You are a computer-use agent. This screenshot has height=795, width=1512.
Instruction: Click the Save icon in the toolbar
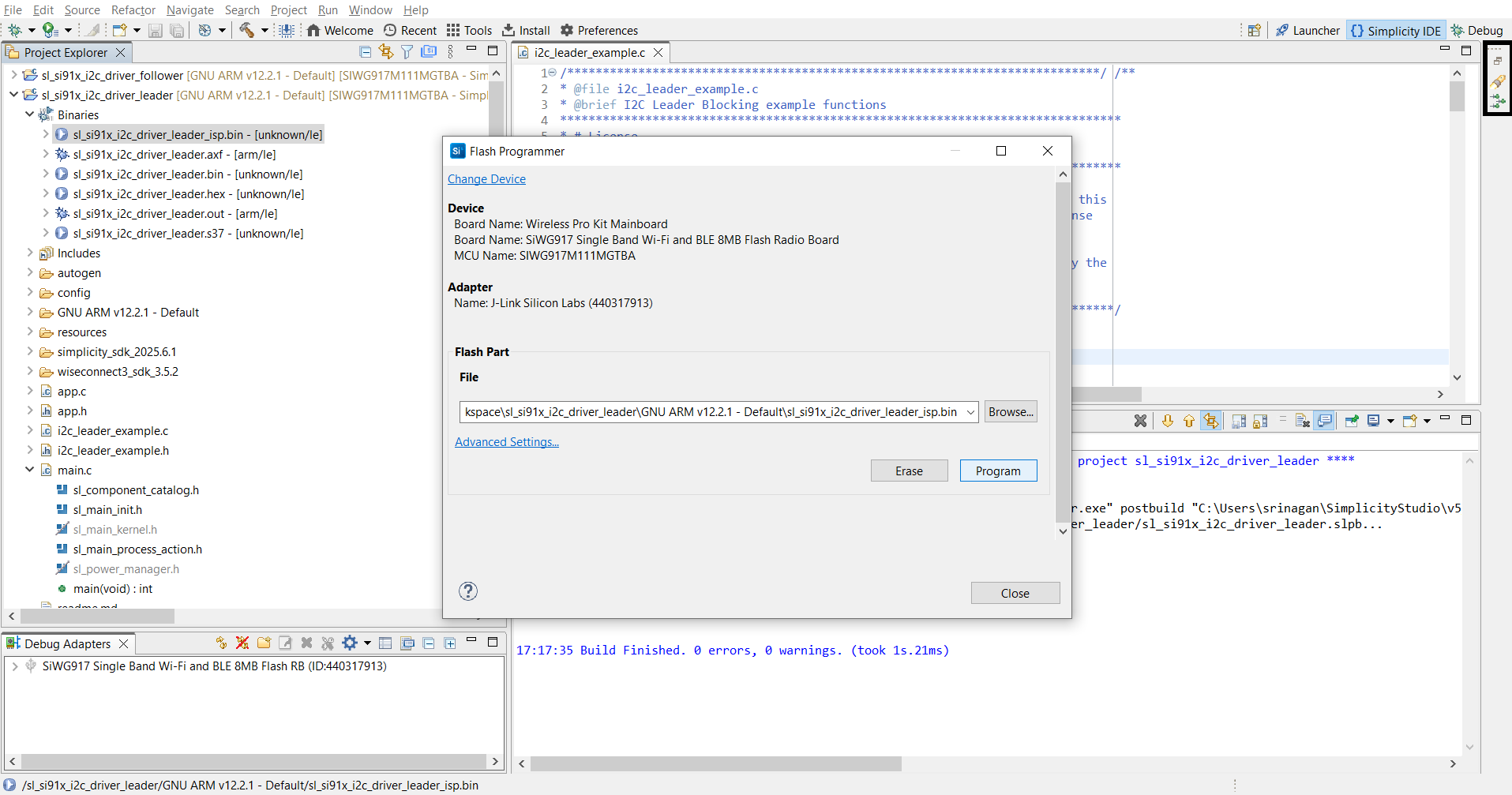coord(155,30)
